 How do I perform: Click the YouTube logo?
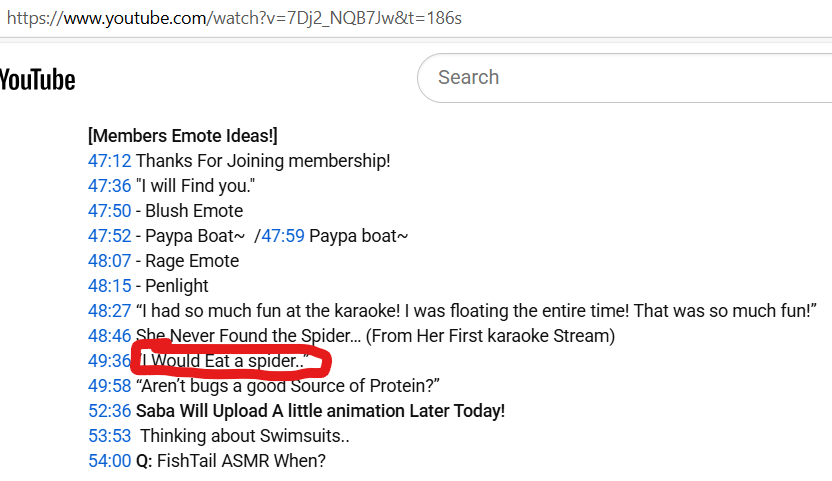38,80
